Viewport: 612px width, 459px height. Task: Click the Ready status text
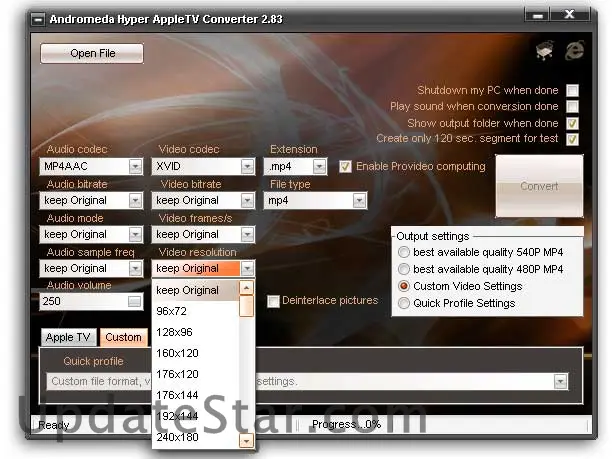coord(54,425)
